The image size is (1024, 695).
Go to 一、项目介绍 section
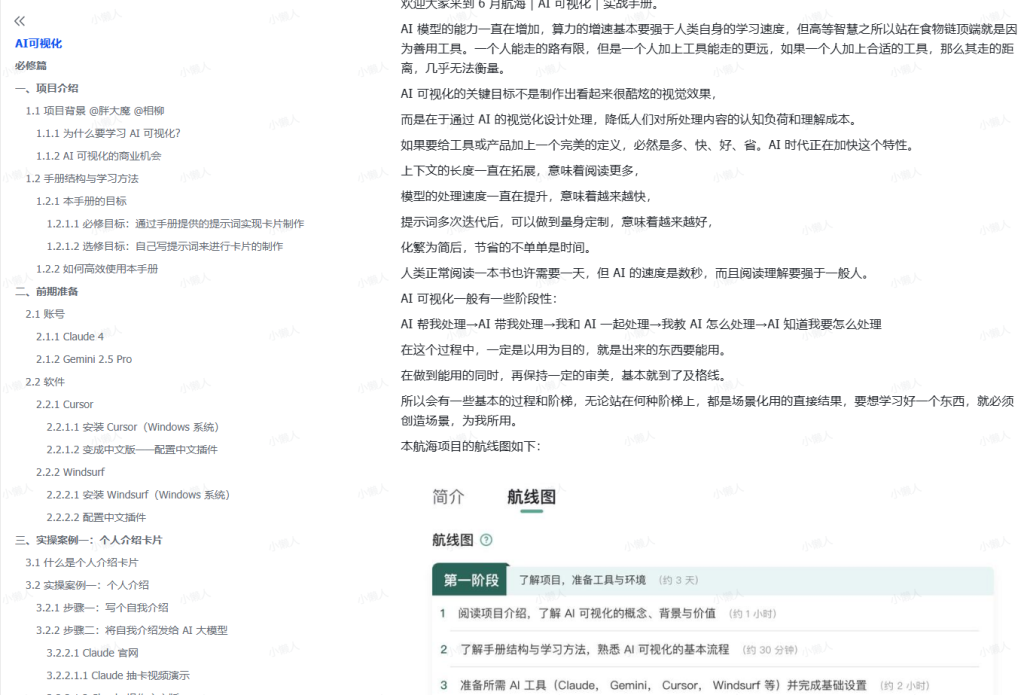pyautogui.click(x=46, y=88)
